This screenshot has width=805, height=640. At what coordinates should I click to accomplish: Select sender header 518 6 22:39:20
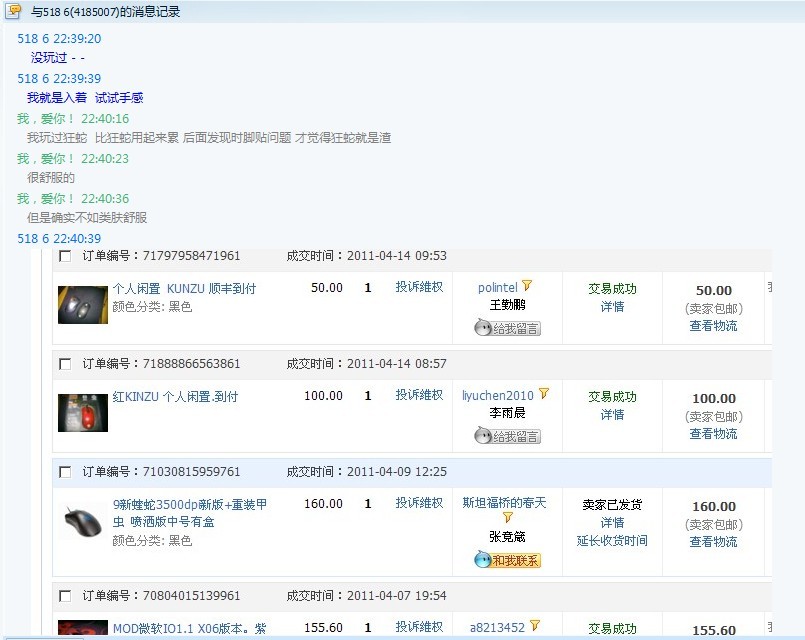coord(59,38)
